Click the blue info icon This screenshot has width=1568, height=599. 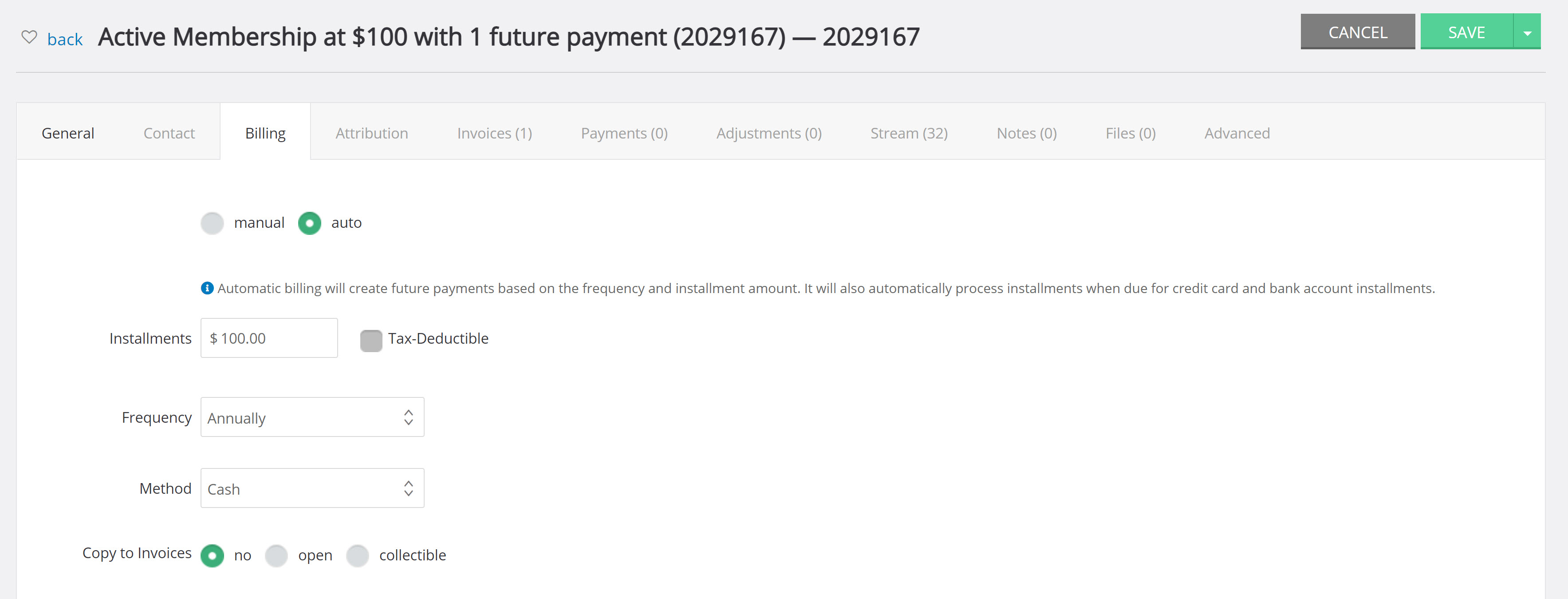pos(207,288)
